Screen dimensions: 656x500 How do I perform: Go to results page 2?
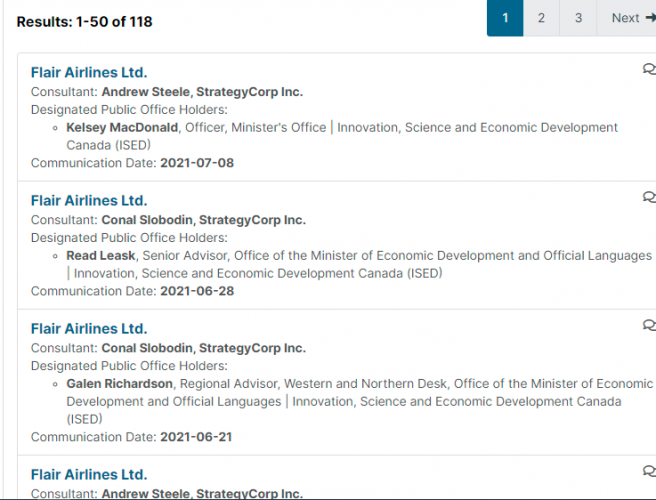pyautogui.click(x=541, y=18)
